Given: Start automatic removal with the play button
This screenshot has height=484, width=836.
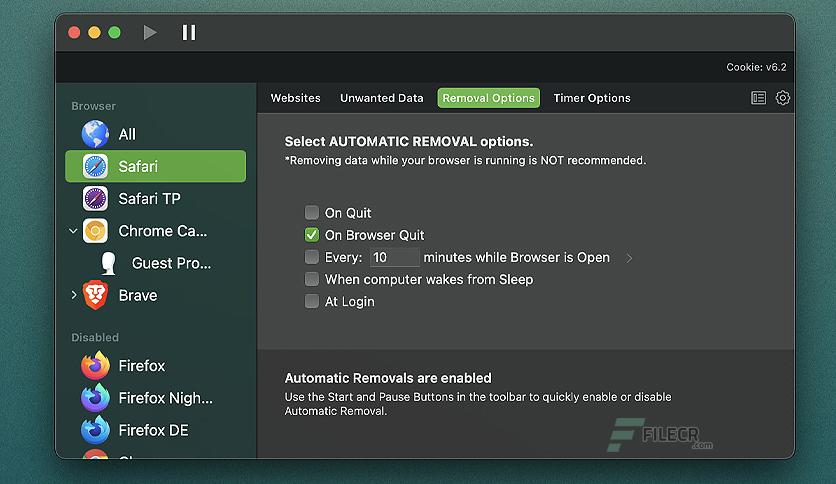Looking at the screenshot, I should click(x=150, y=33).
